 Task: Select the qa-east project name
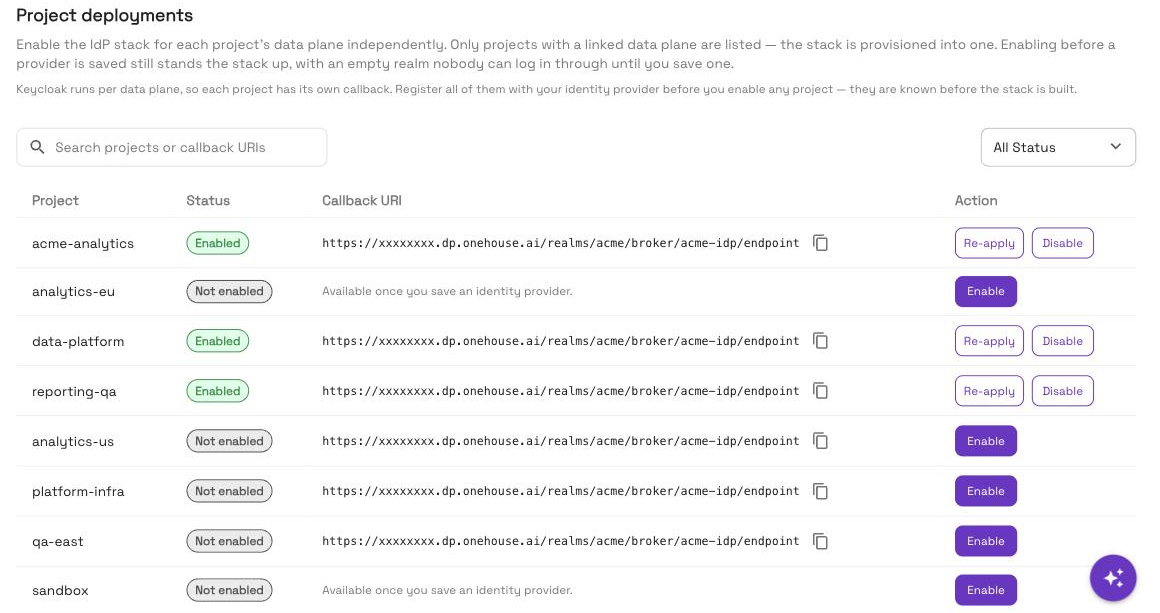tap(58, 541)
